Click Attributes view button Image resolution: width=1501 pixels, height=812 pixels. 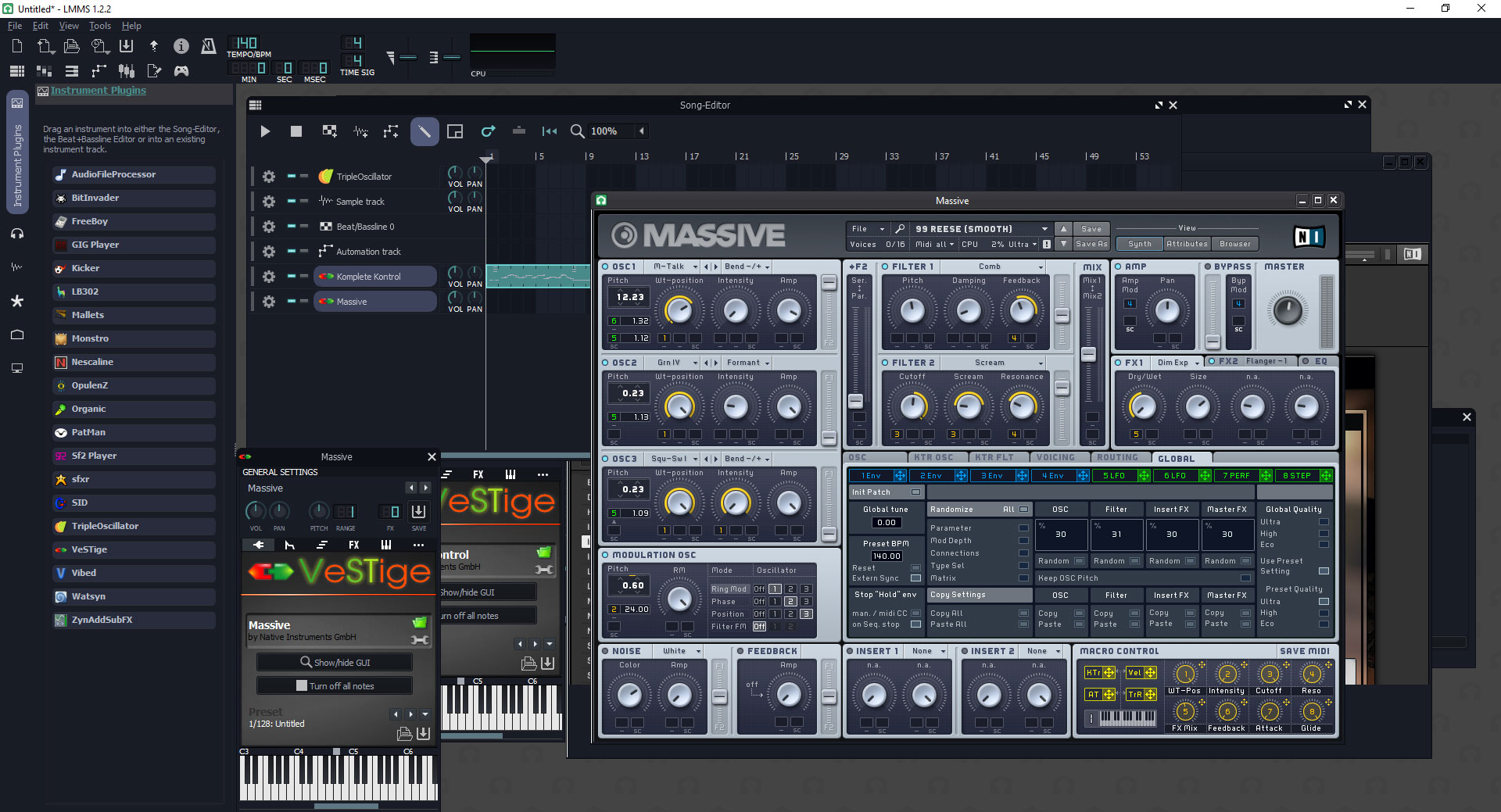pos(1187,244)
